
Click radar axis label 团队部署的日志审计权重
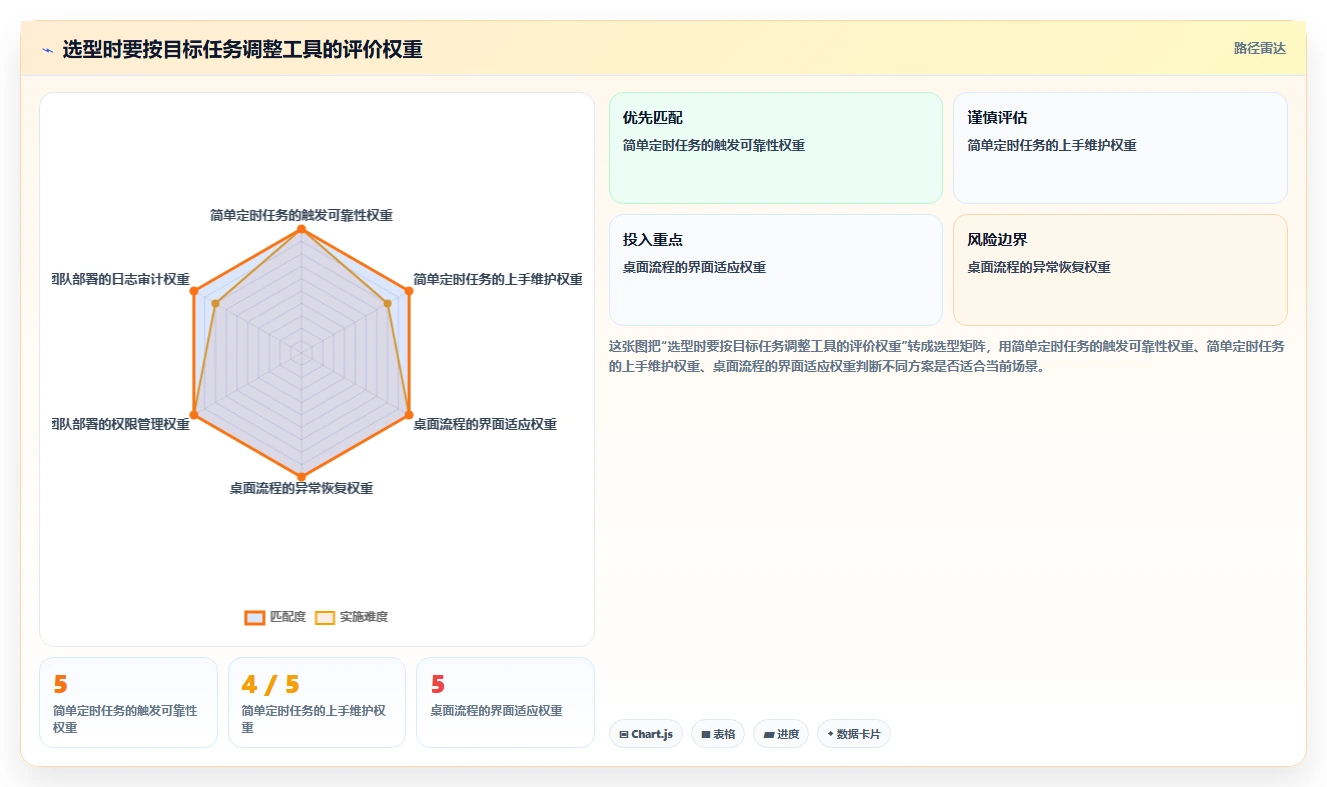(x=121, y=279)
